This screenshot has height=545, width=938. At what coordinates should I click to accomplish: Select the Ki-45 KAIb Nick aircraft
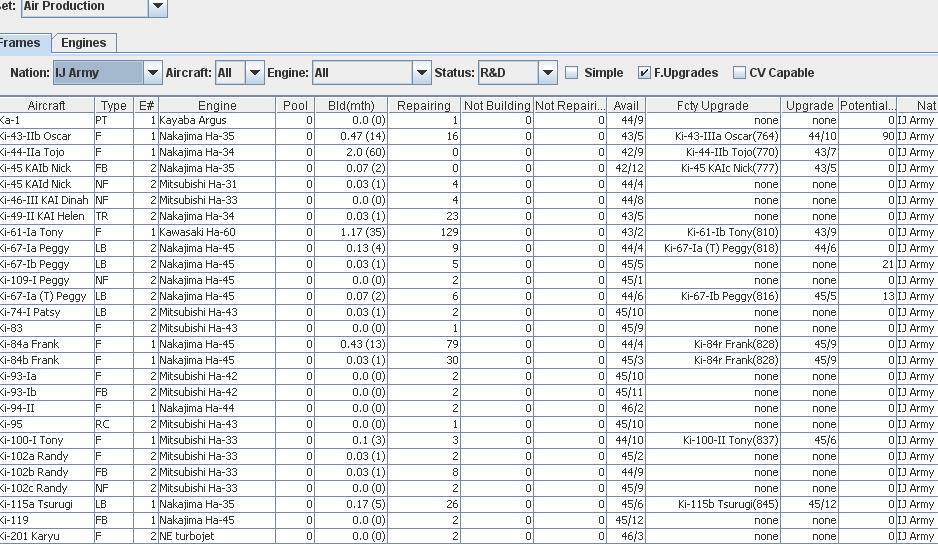[47, 169]
